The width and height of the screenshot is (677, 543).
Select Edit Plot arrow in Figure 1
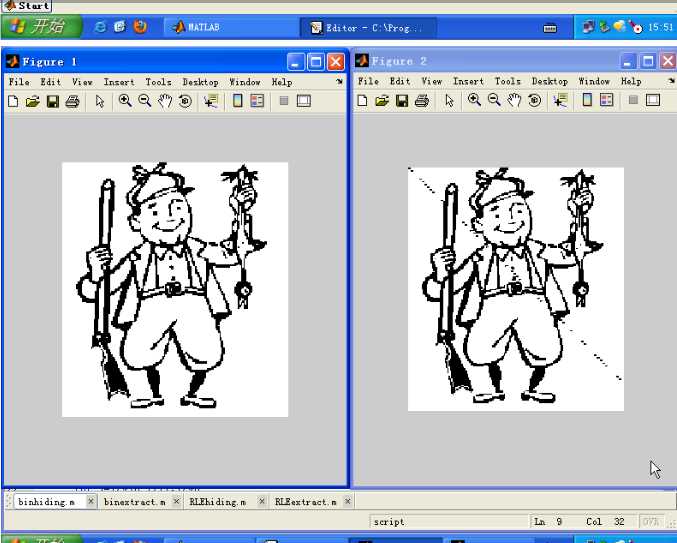(x=100, y=101)
